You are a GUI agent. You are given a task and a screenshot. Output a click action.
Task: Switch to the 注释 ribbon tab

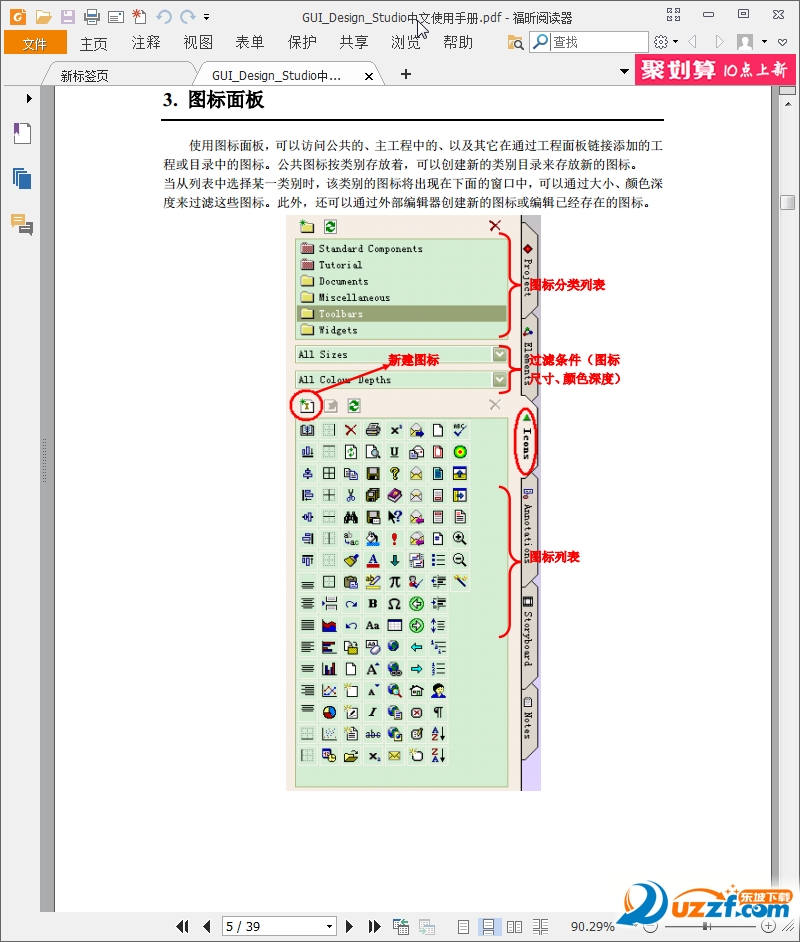[146, 43]
